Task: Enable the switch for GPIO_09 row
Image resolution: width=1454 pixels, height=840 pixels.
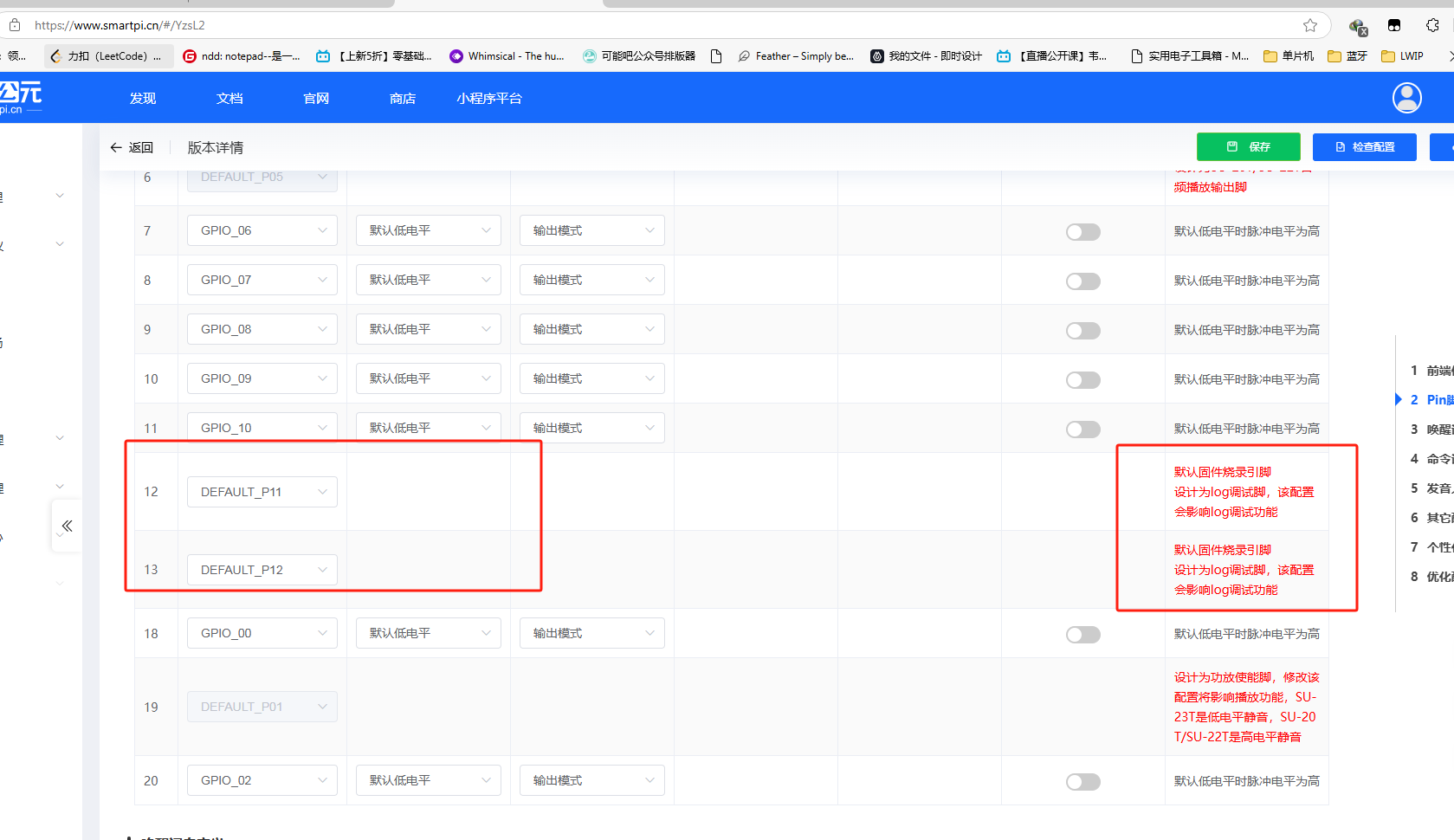Action: pos(1082,380)
